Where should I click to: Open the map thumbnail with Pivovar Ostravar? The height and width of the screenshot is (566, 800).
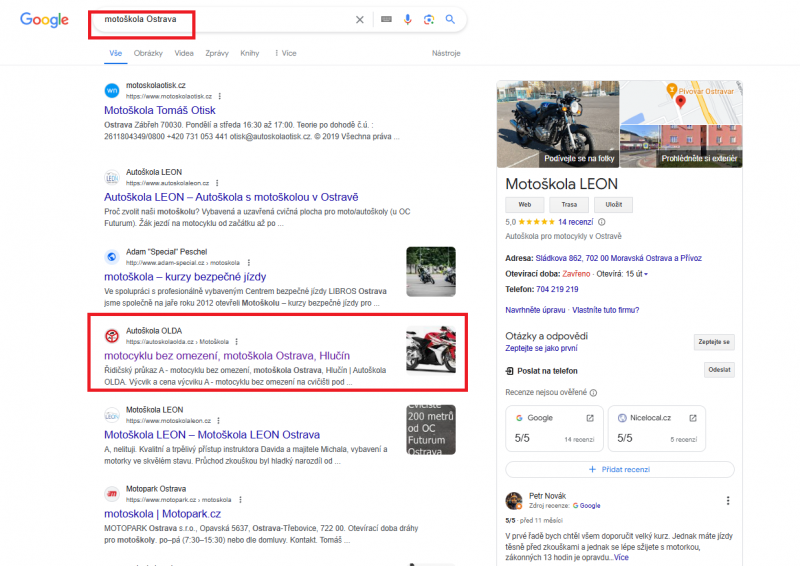681,103
